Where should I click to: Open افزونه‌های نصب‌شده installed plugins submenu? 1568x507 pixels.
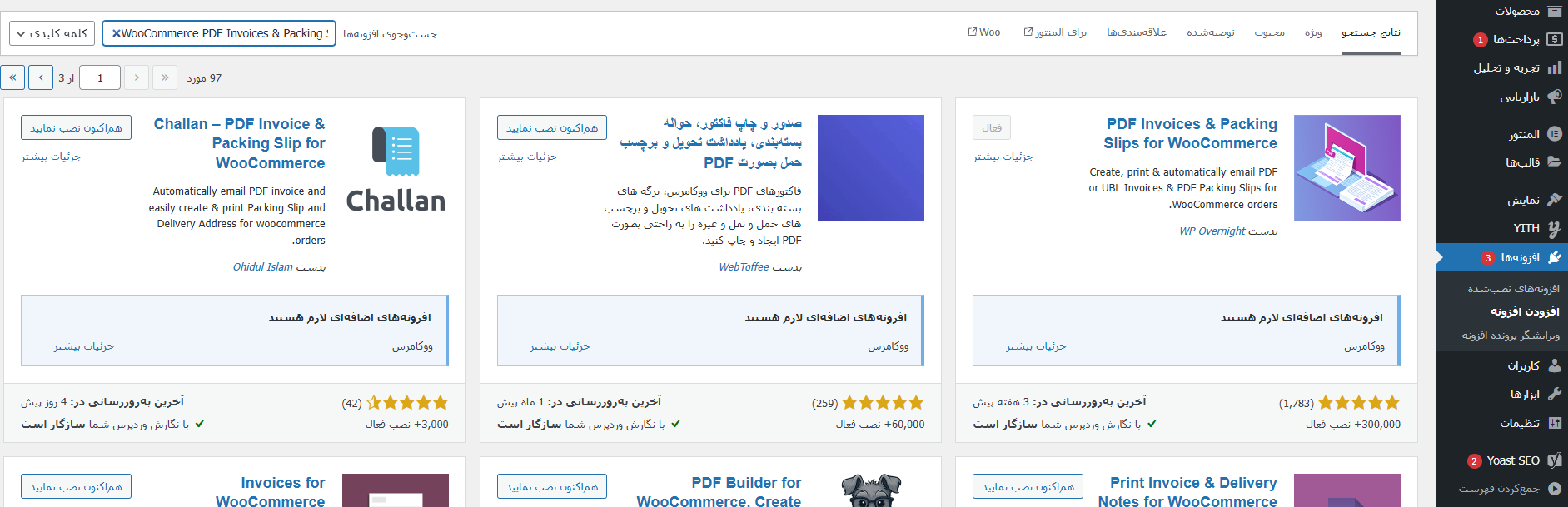point(1513,289)
